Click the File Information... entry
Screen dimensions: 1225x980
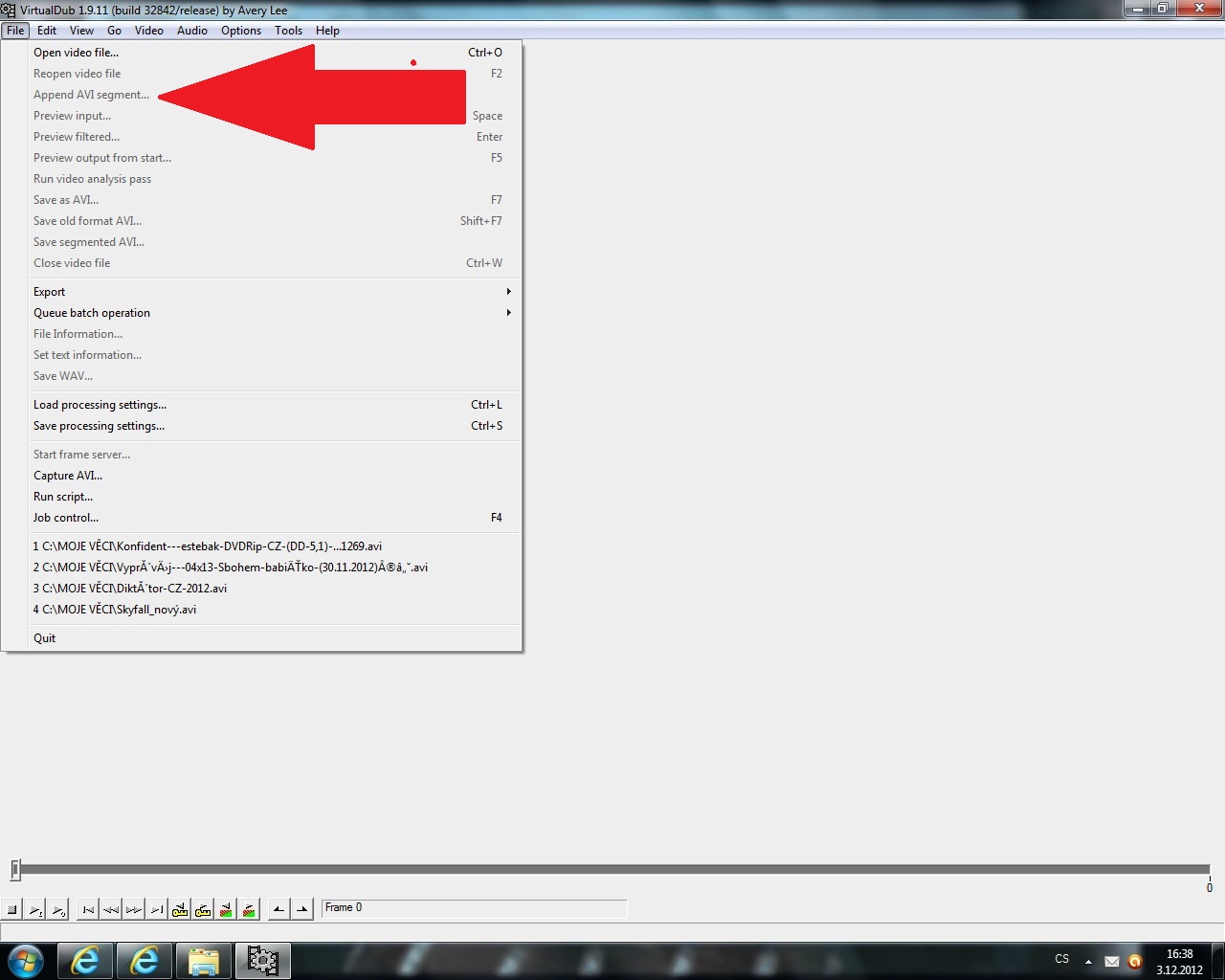tap(262, 334)
